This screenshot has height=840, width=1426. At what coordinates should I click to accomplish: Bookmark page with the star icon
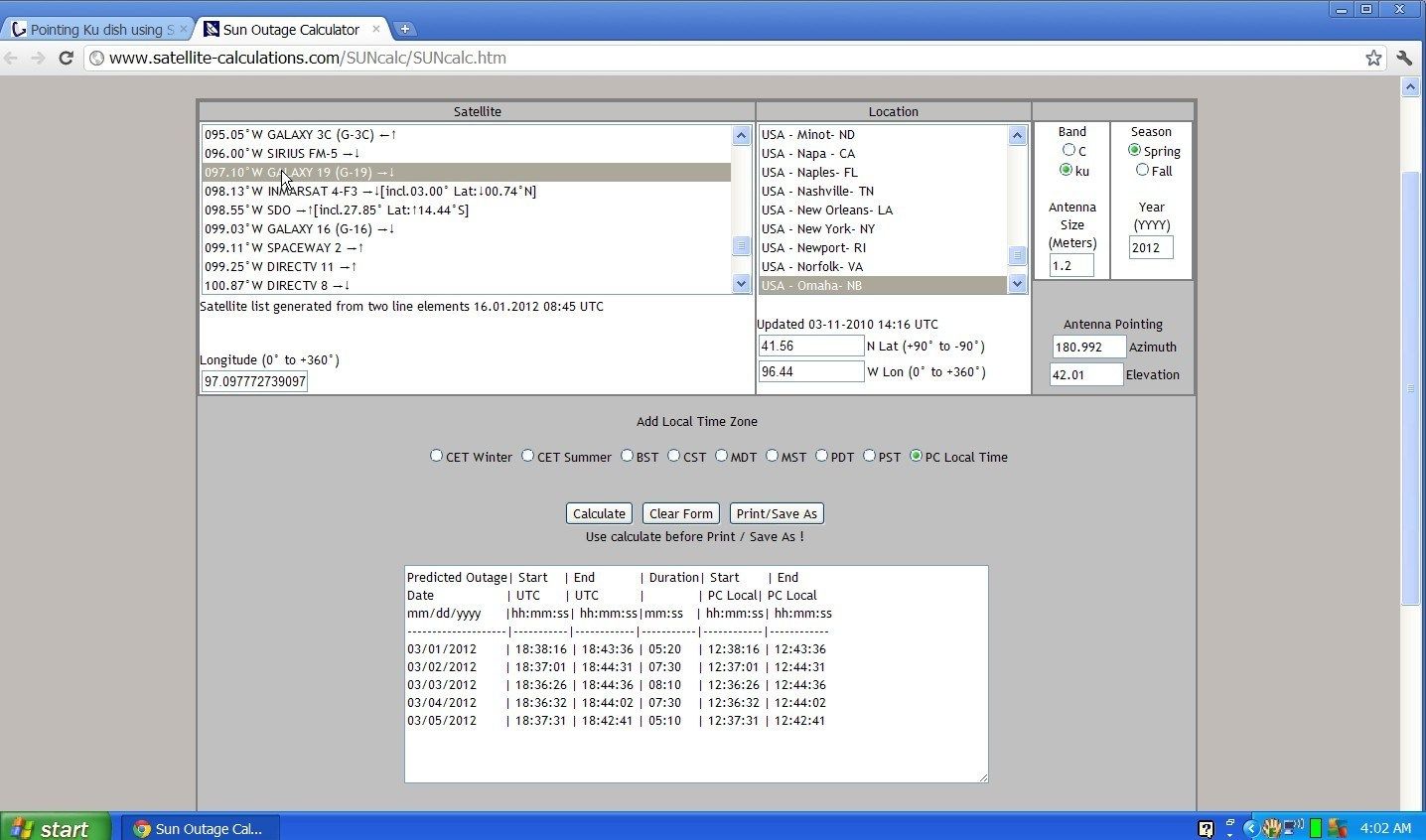click(x=1373, y=58)
